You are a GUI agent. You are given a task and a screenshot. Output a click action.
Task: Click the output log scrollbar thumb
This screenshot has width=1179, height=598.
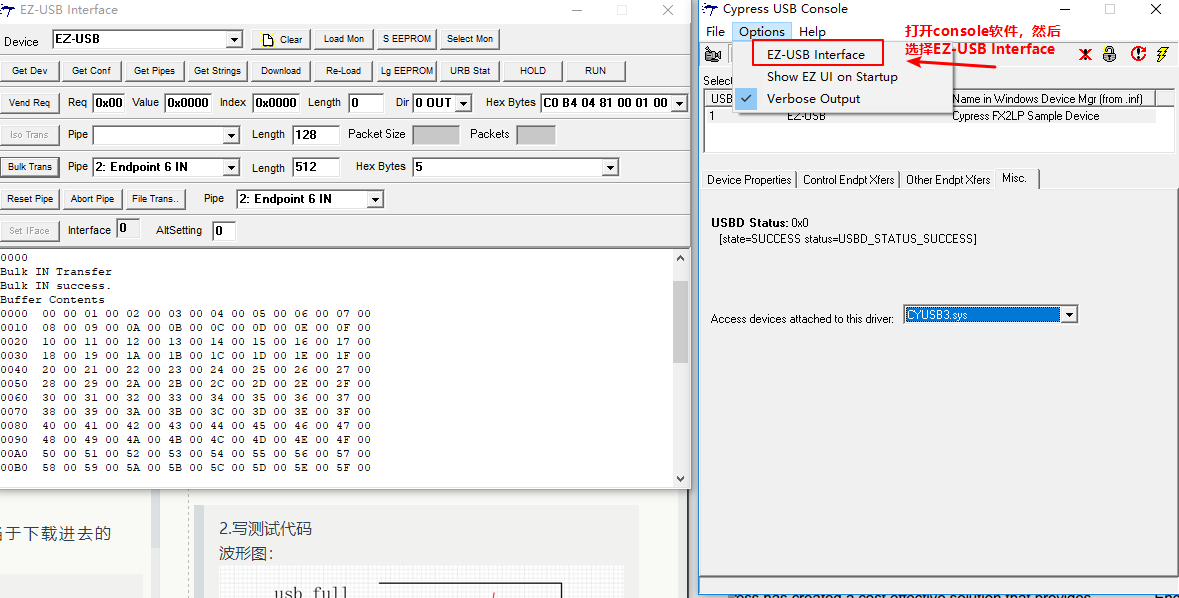(x=680, y=322)
